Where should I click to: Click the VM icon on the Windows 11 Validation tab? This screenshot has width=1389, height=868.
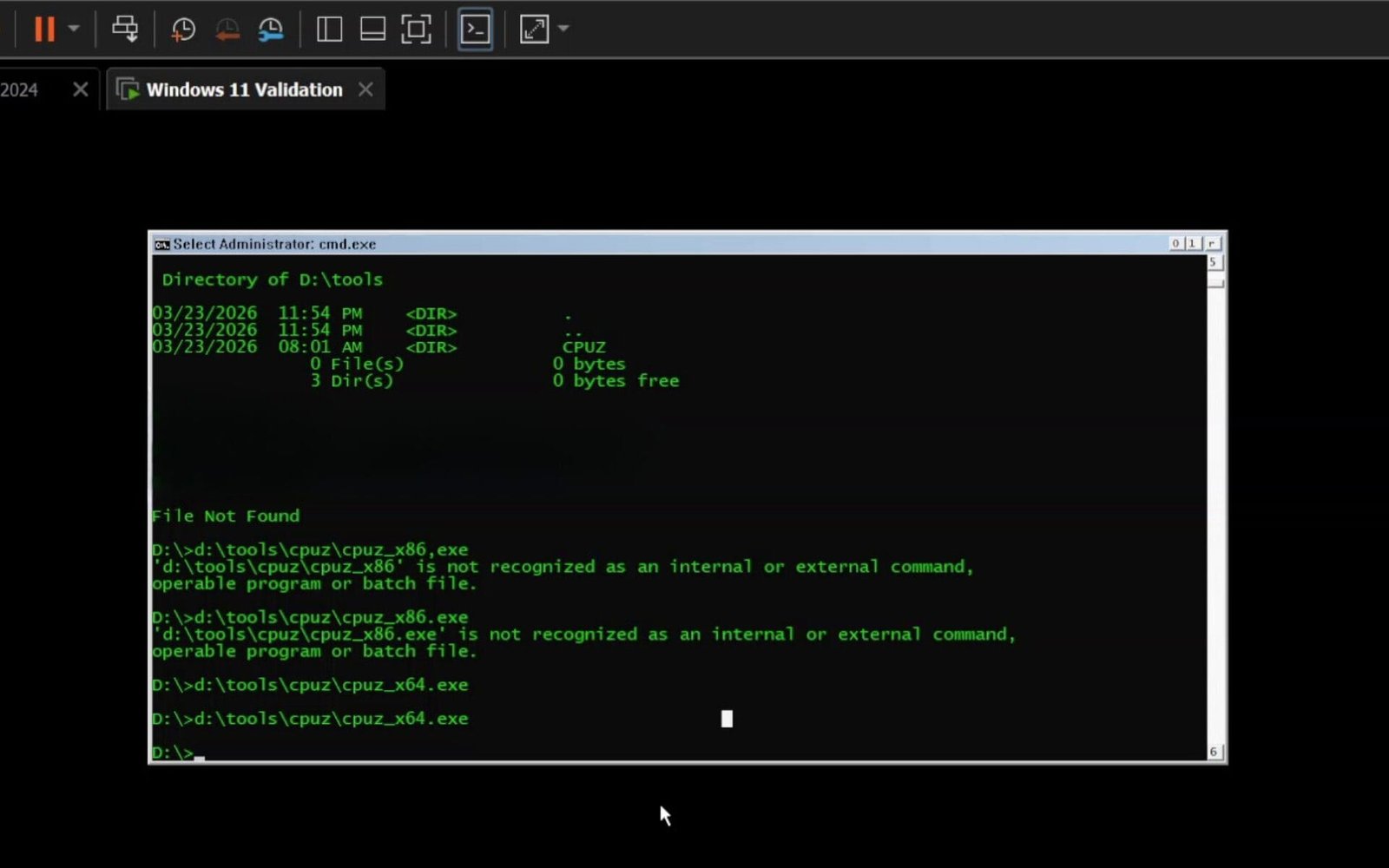coord(128,89)
